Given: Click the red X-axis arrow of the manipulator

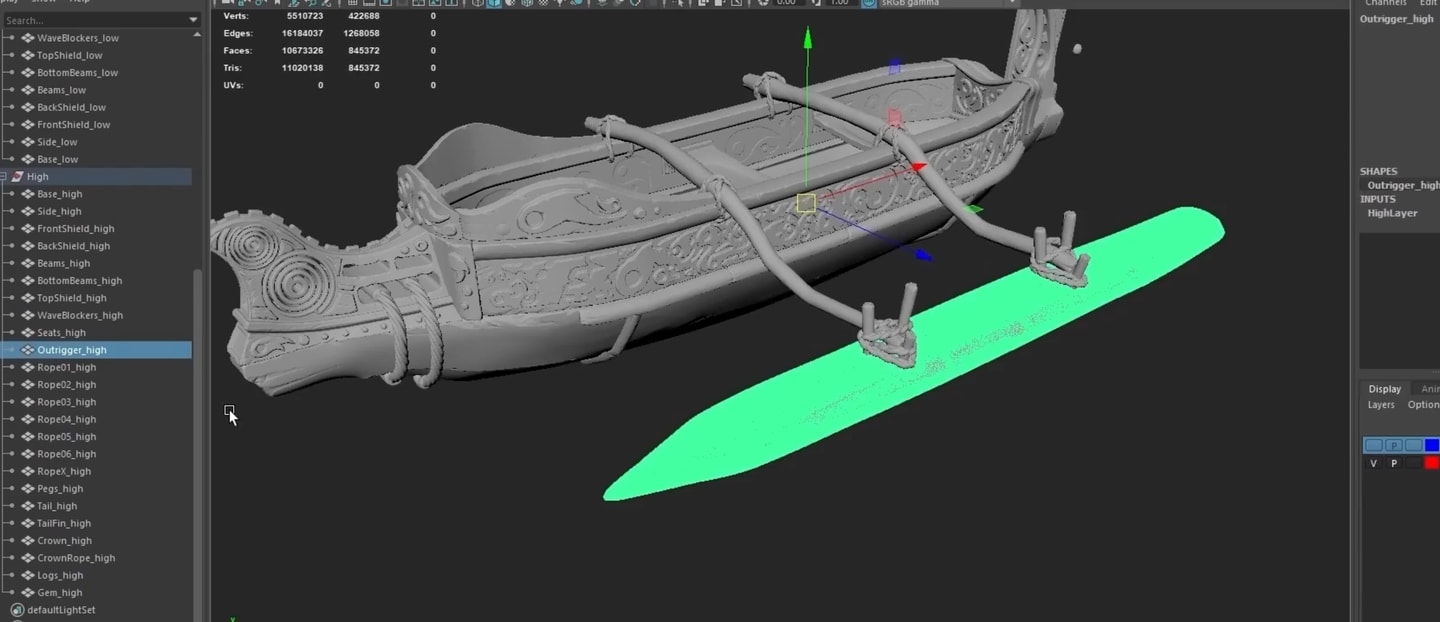Looking at the screenshot, I should (x=919, y=167).
